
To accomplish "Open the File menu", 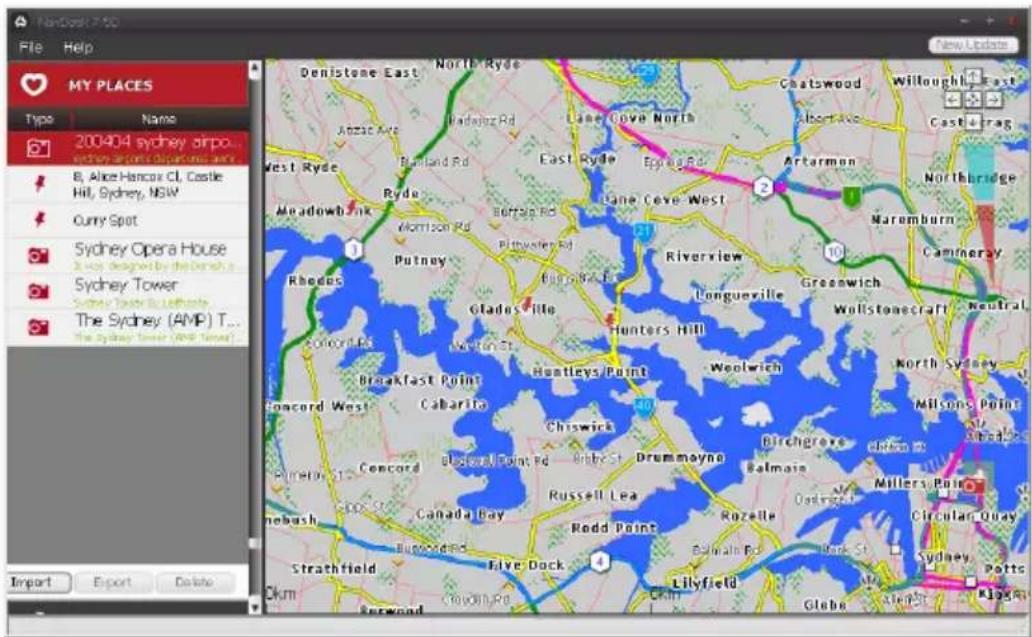I will [30, 47].
